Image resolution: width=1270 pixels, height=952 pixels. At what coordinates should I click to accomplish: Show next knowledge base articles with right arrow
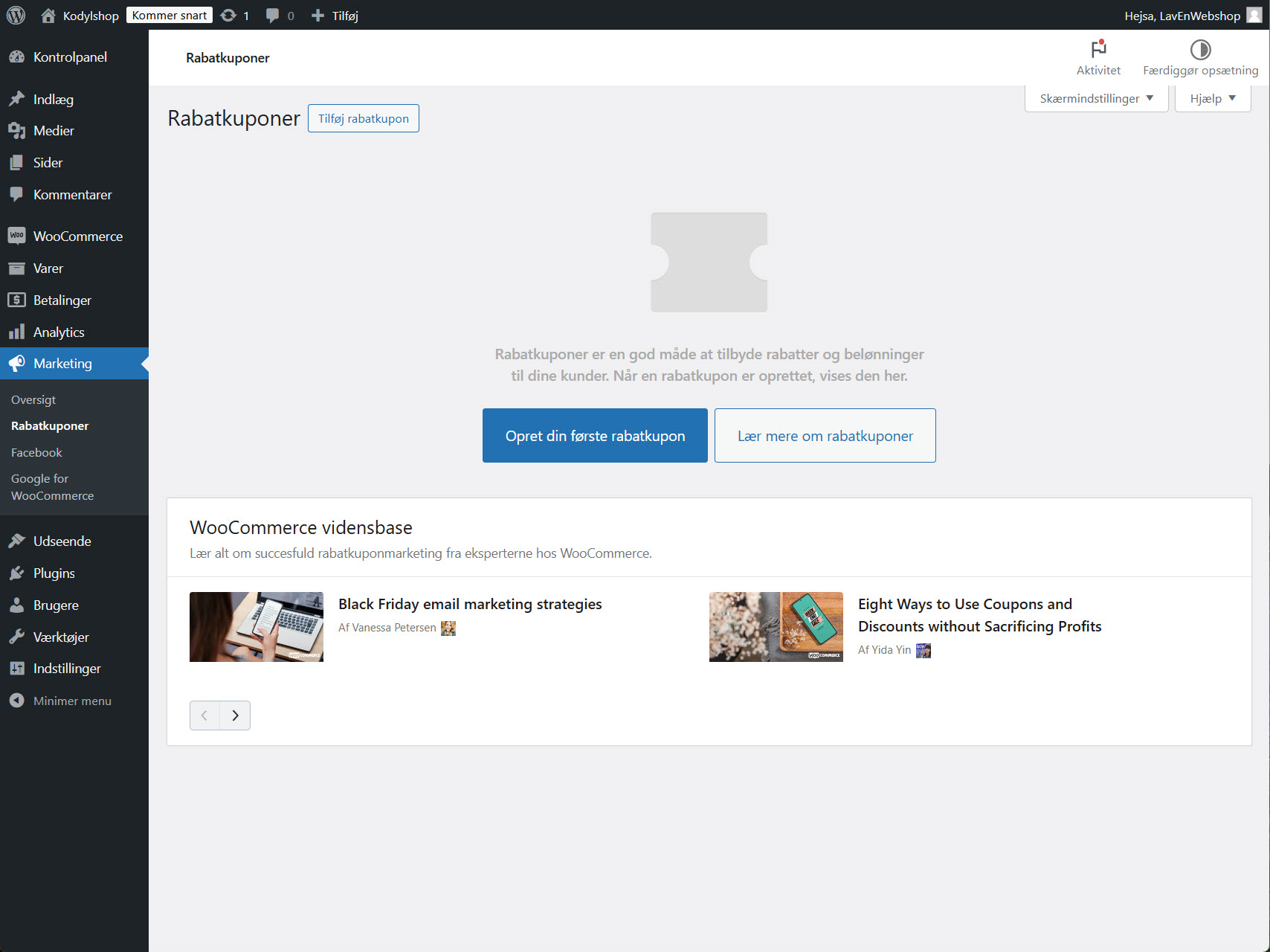235,715
